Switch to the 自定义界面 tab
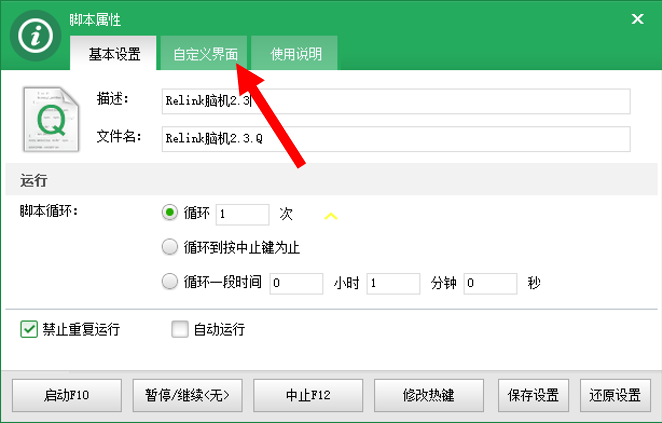The image size is (662, 423). (x=204, y=54)
